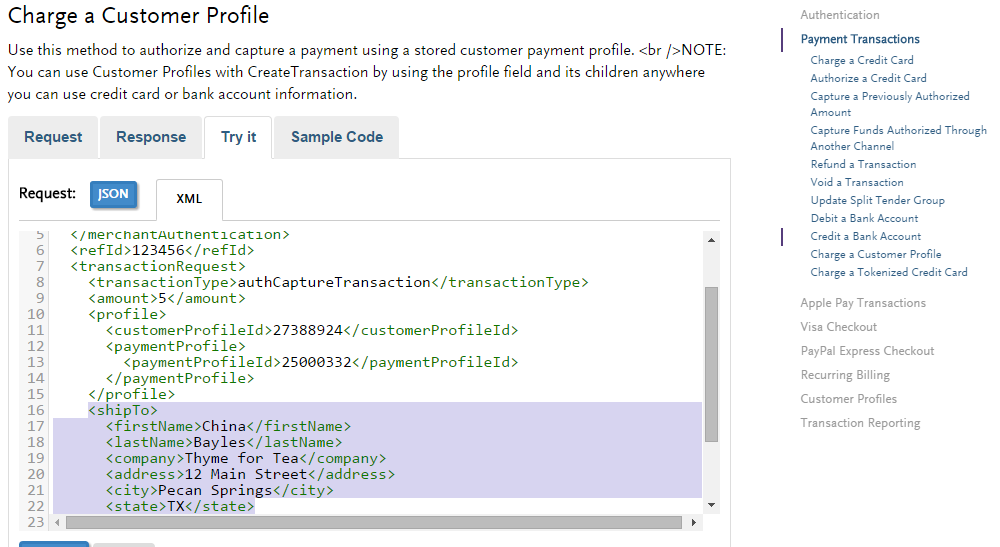Switch request format to JSON
The height and width of the screenshot is (547, 1000).
[x=113, y=194]
